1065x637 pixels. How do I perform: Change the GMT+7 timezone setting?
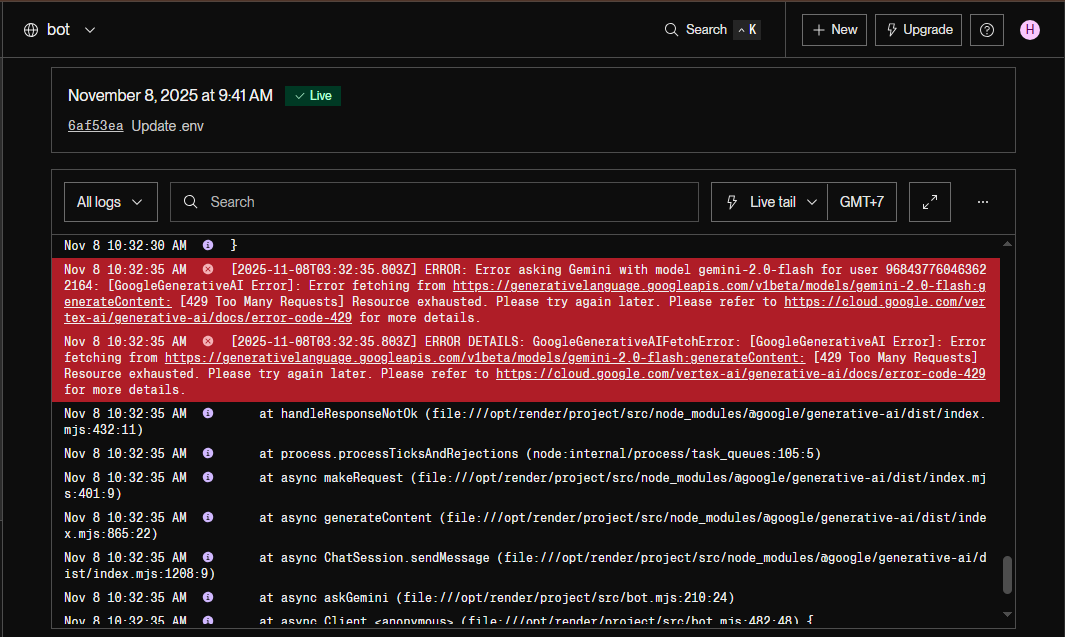pos(861,202)
